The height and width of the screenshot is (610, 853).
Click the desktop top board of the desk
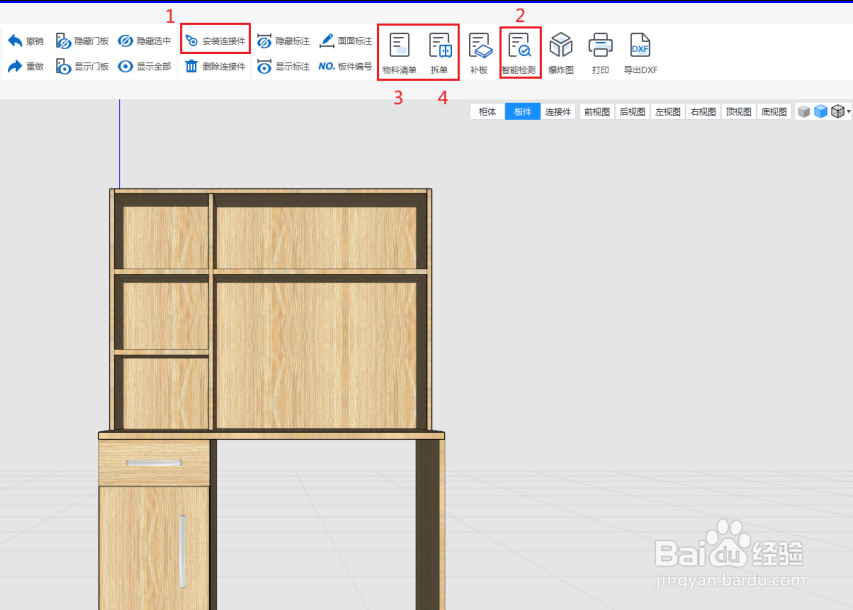pos(271,435)
